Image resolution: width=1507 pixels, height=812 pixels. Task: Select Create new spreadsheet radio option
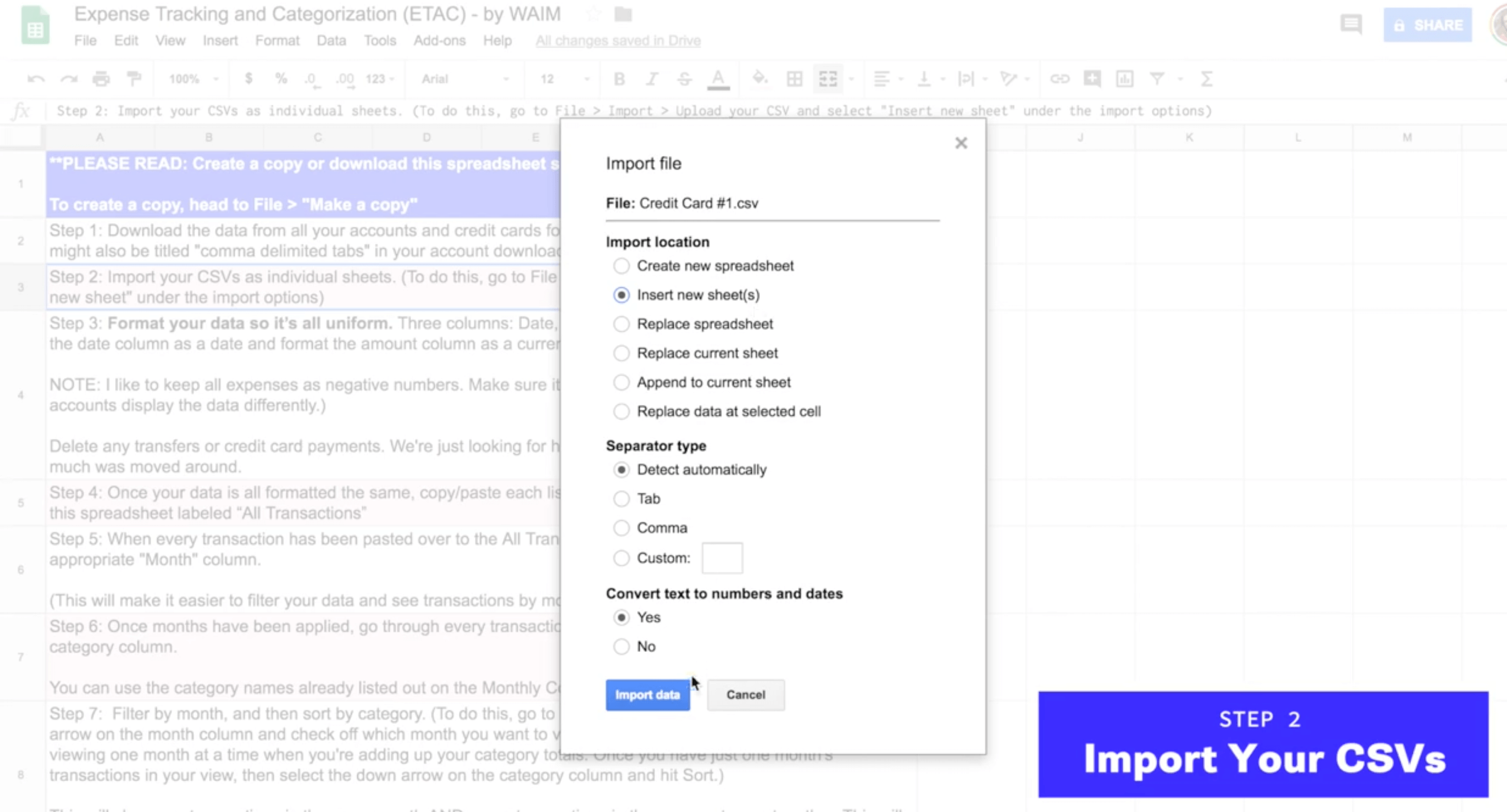coord(621,266)
